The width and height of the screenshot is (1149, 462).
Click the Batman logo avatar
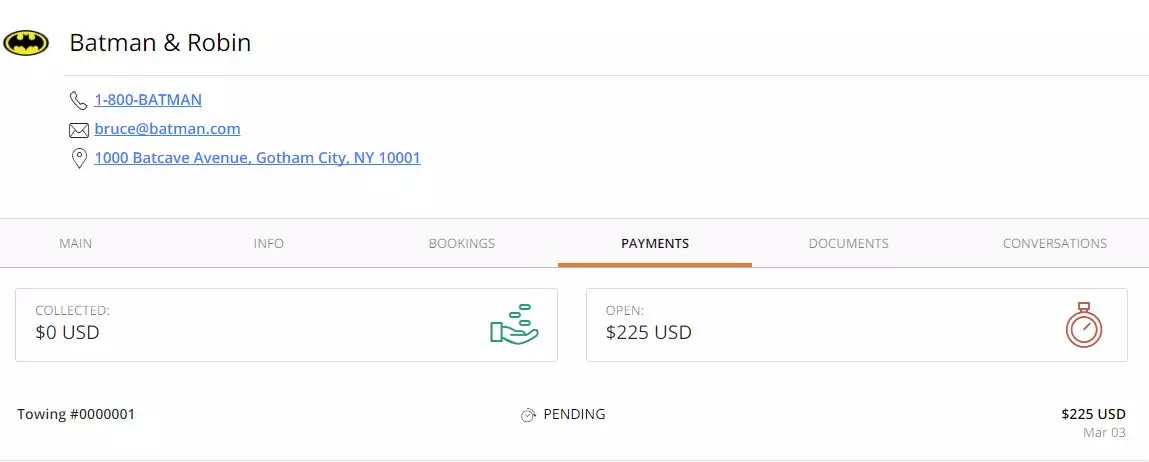point(26,43)
